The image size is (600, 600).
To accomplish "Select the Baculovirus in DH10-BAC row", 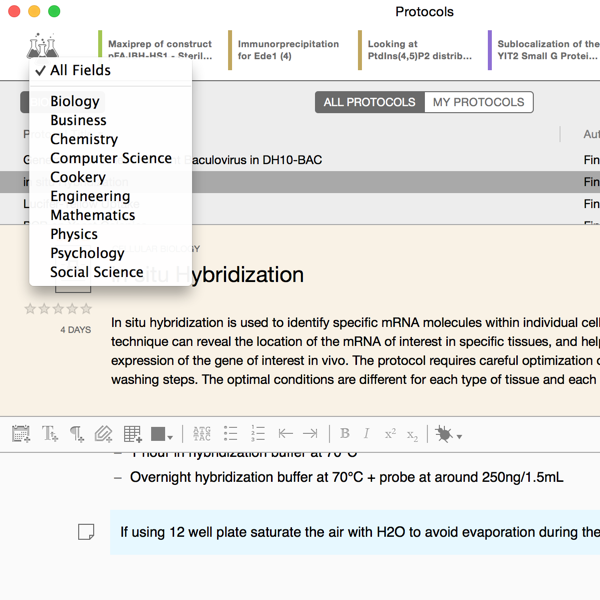I will 300,160.
